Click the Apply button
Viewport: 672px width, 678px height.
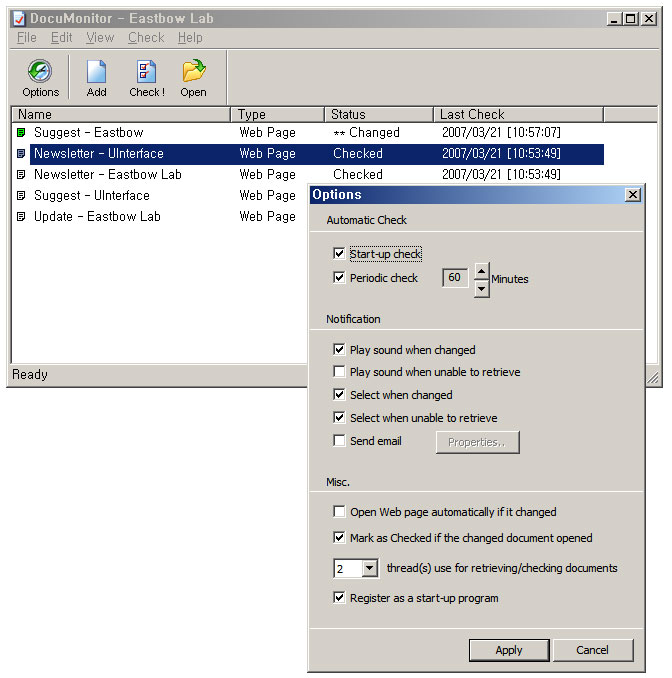509,650
